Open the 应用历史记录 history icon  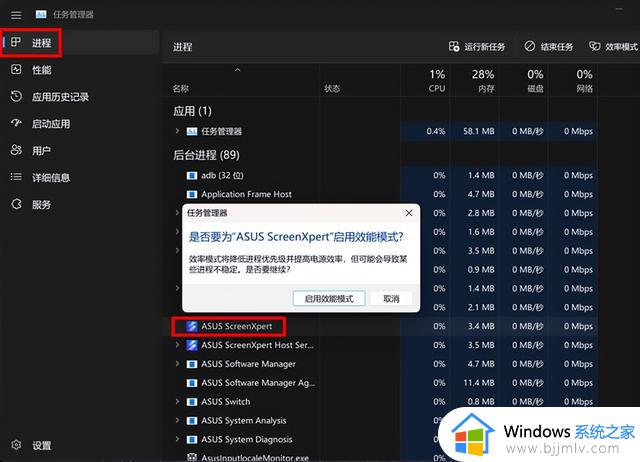(16, 96)
